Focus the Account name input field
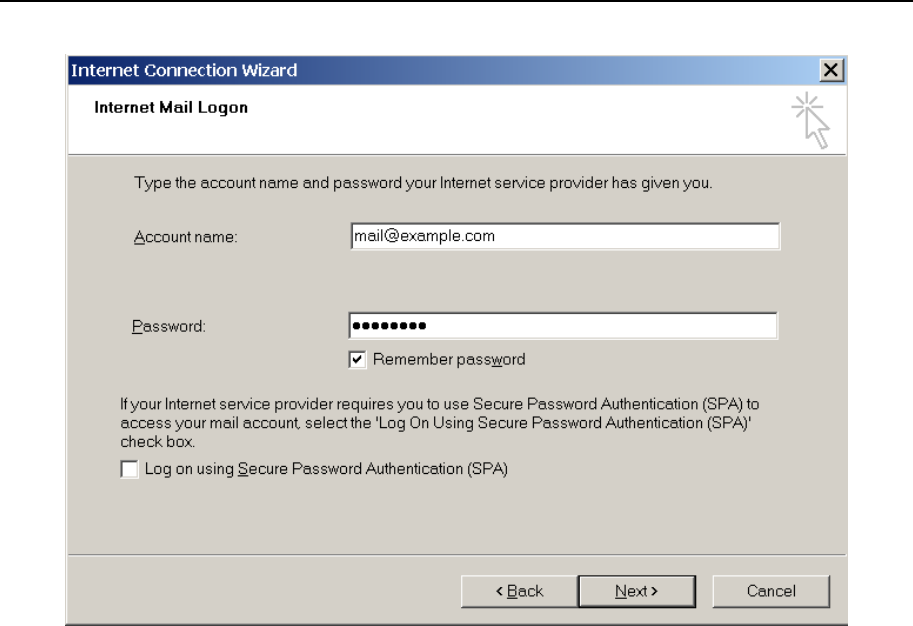 [x=563, y=236]
